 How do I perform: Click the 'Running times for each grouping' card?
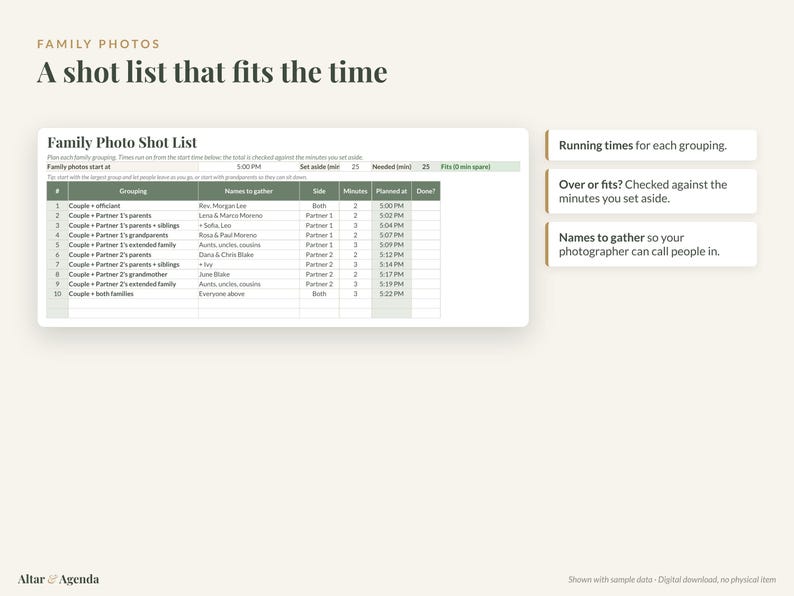pos(651,145)
